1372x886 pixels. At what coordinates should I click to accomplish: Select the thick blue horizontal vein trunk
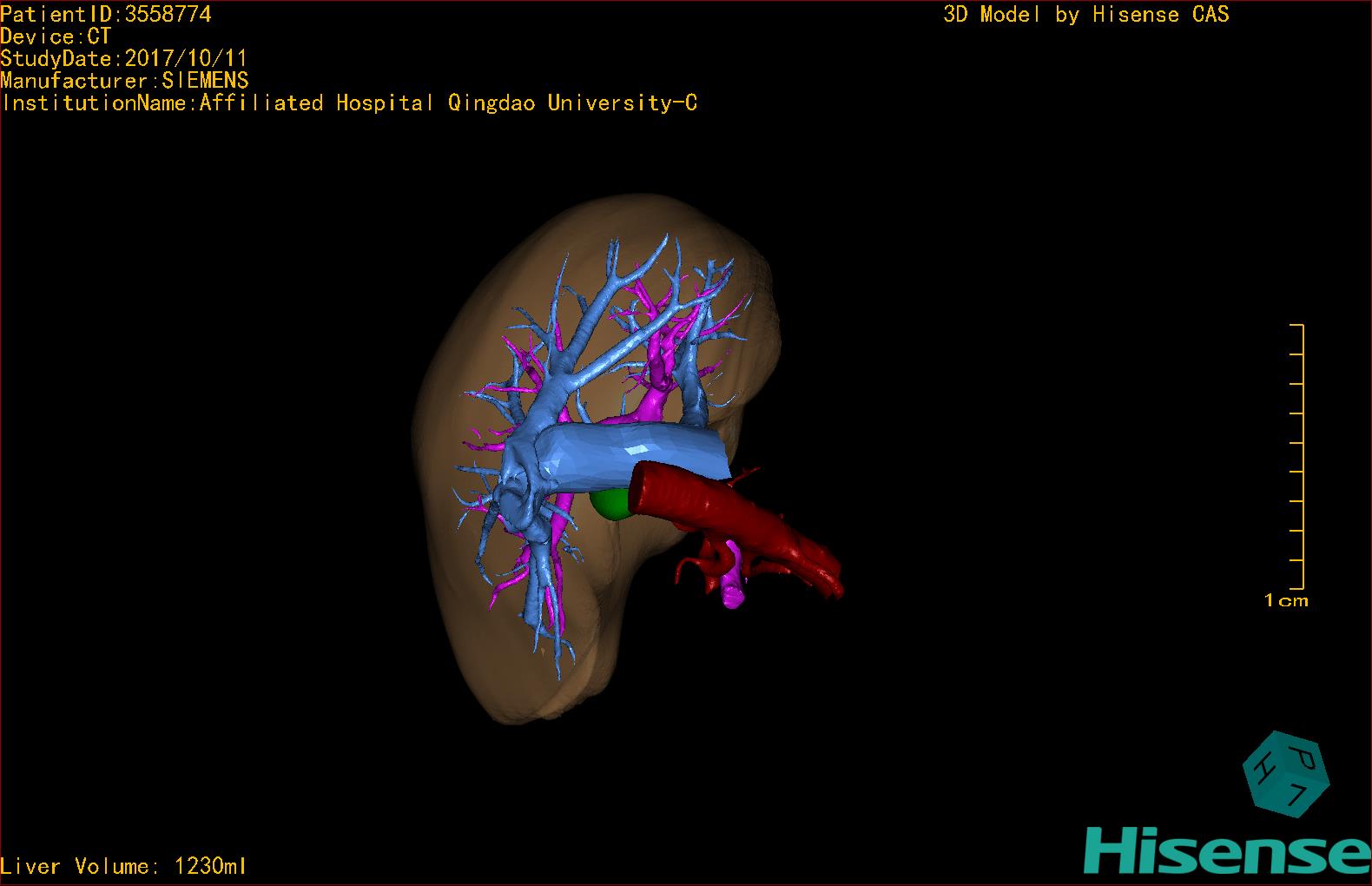click(634, 452)
